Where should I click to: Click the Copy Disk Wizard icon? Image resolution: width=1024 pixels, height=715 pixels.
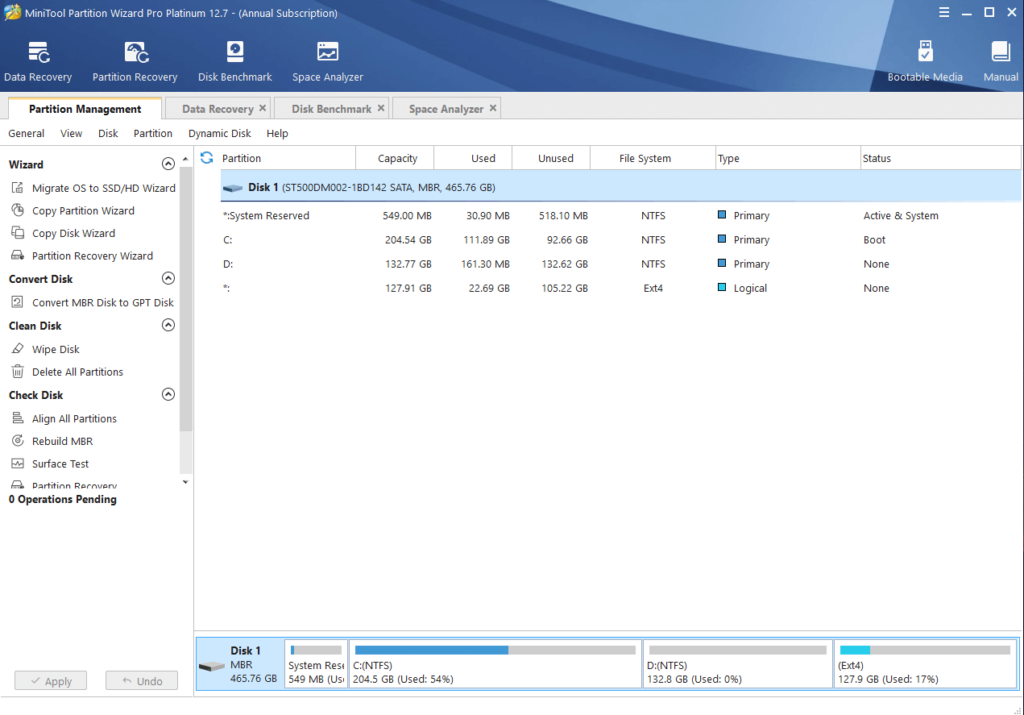tap(18, 233)
